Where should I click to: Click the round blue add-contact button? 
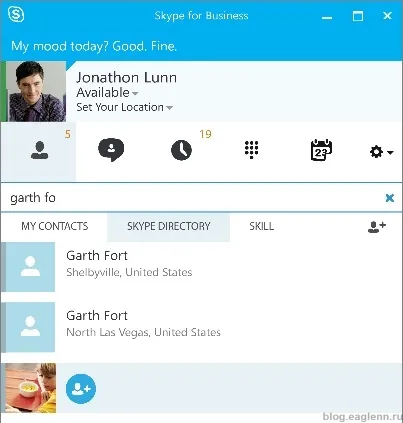click(81, 389)
